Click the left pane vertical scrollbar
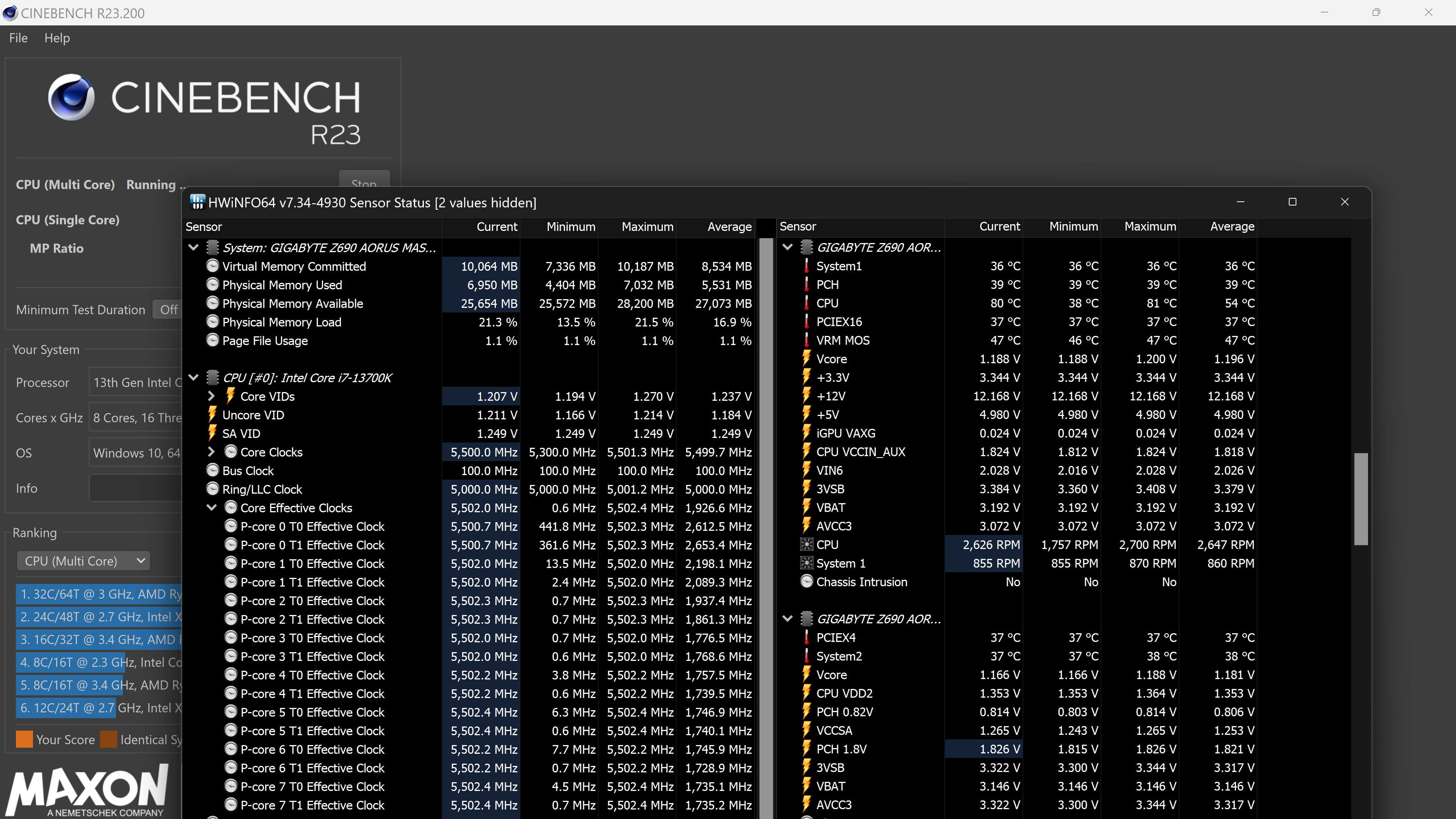Image resolution: width=1456 pixels, height=819 pixels. coord(766,528)
